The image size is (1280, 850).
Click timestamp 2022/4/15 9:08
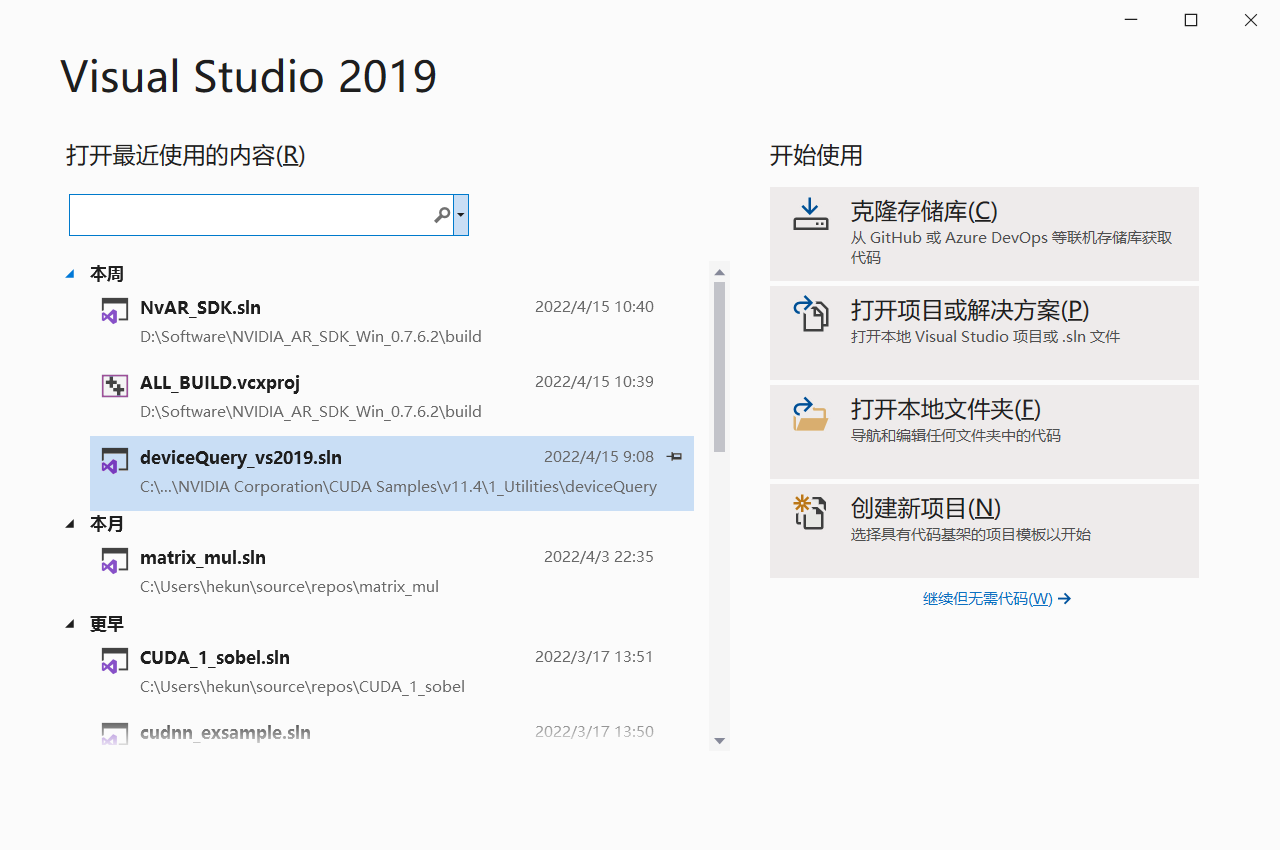pyautogui.click(x=599, y=457)
